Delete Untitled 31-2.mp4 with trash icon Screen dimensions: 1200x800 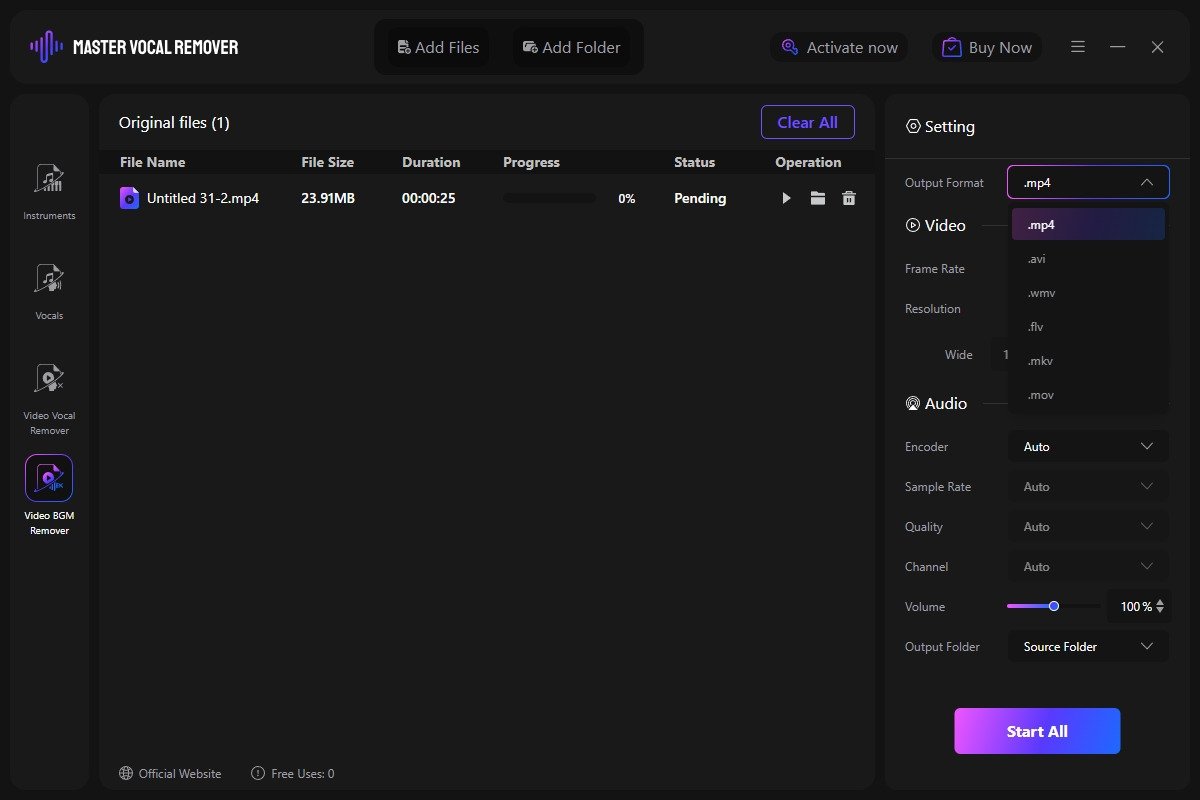(x=849, y=199)
